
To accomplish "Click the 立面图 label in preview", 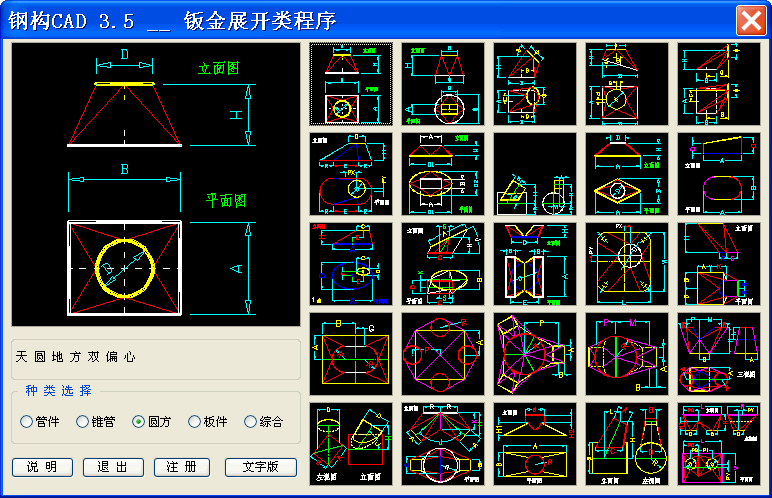I will point(219,68).
